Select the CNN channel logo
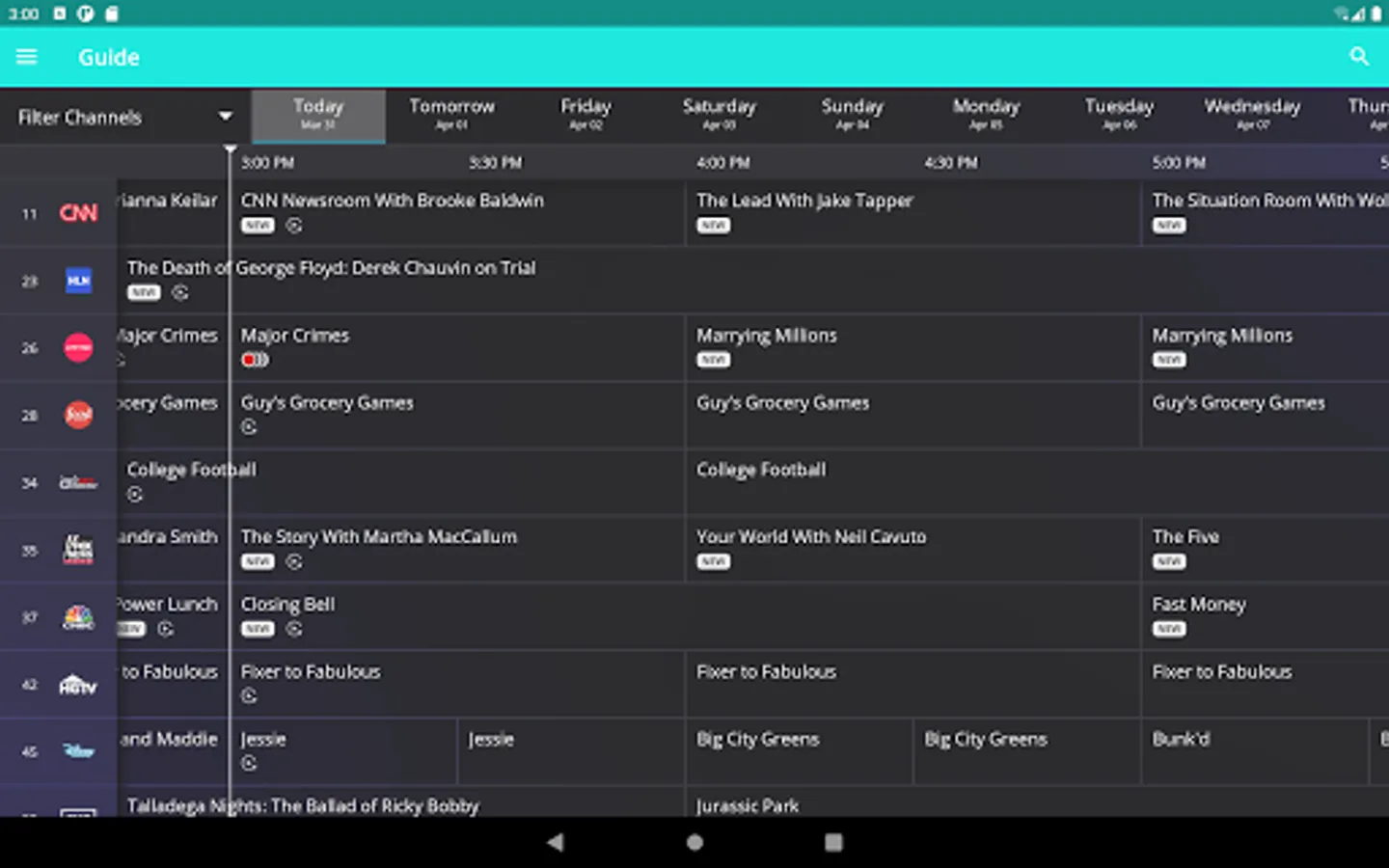 [78, 213]
